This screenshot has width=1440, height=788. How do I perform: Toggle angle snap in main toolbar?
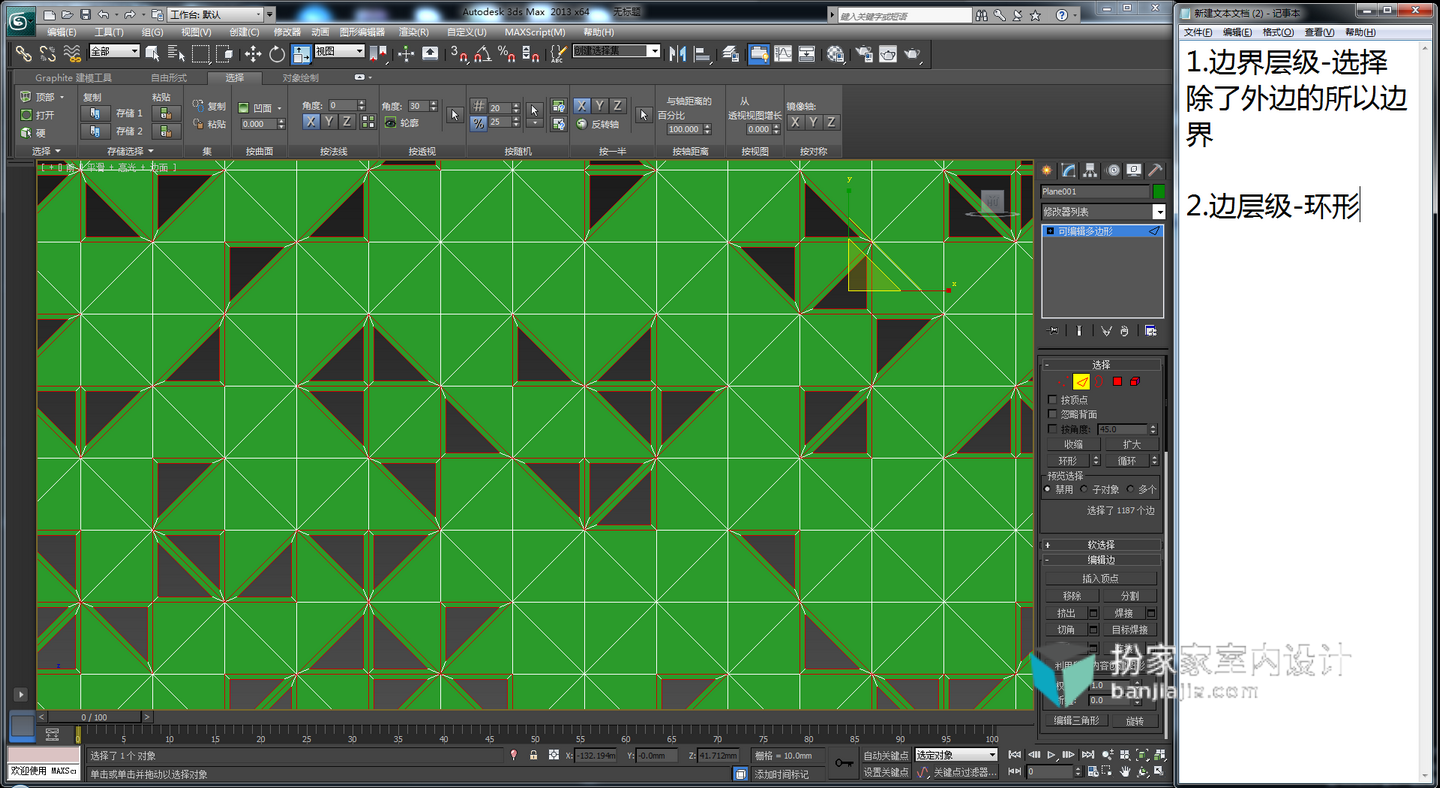pyautogui.click(x=483, y=54)
